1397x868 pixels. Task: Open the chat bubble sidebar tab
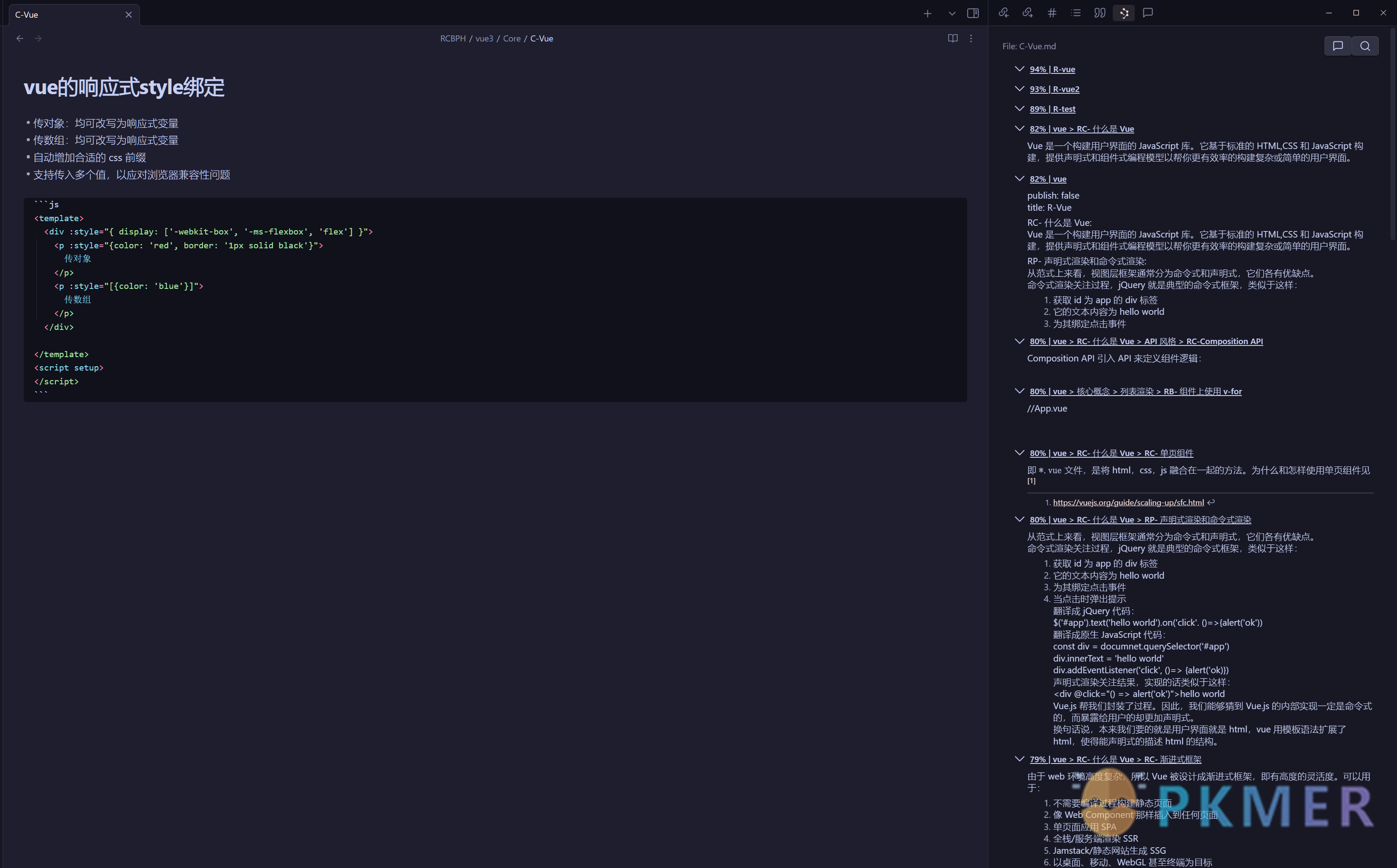[1148, 13]
